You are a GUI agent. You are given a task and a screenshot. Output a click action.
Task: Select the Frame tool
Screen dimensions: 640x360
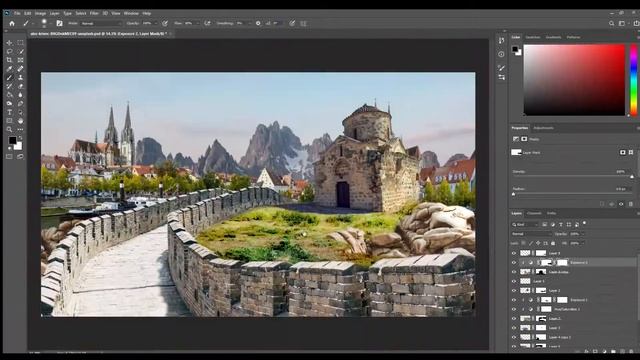click(x=20, y=60)
